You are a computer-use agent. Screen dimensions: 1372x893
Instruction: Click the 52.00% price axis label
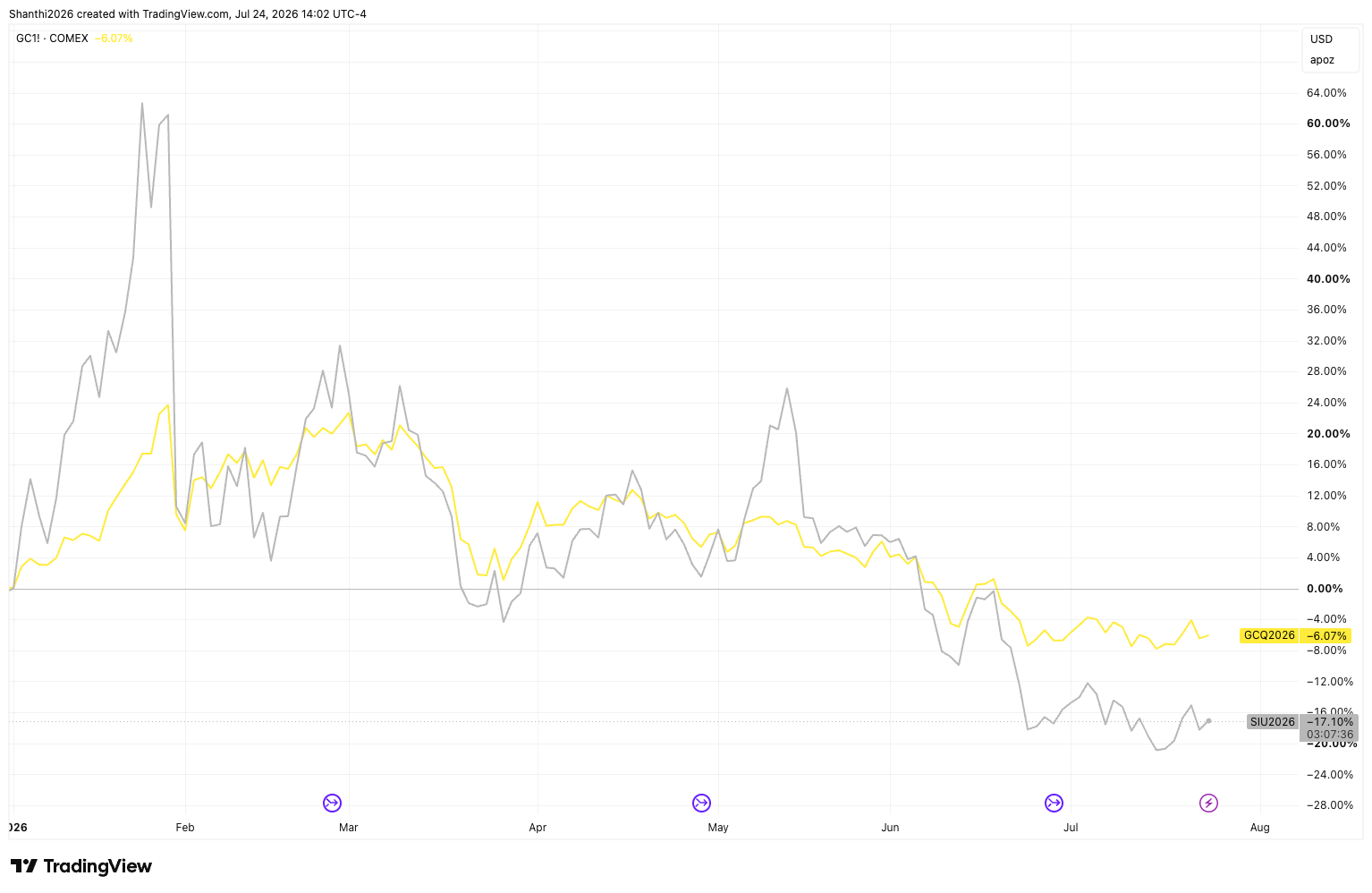pos(1326,186)
